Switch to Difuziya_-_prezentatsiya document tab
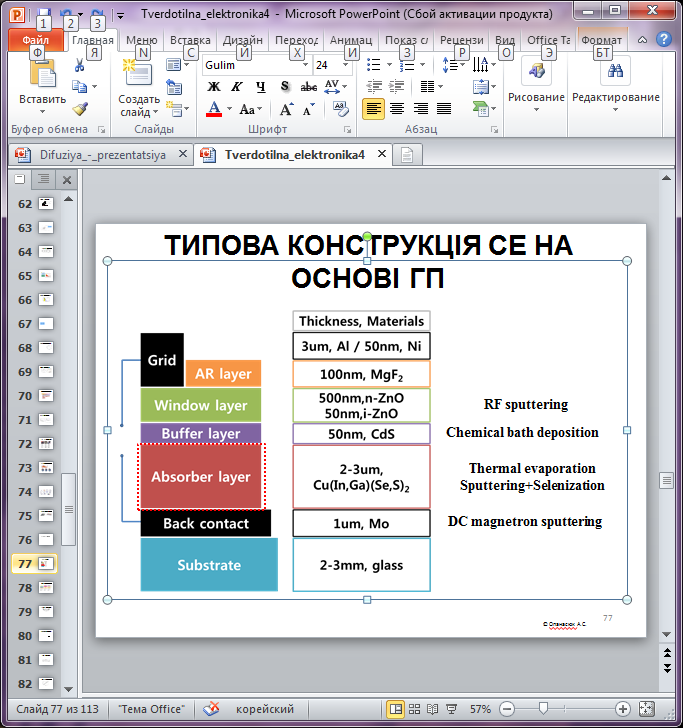This screenshot has width=683, height=728. pyautogui.click(x=100, y=155)
